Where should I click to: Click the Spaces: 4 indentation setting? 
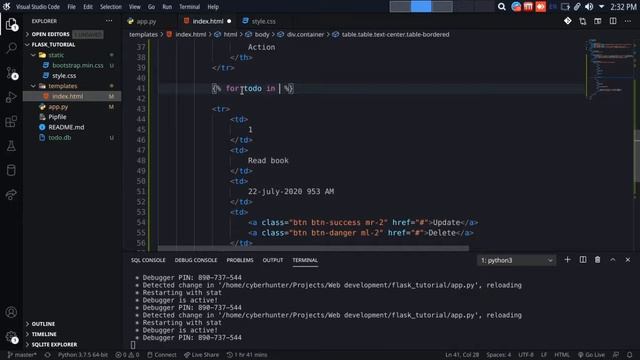(x=498, y=355)
